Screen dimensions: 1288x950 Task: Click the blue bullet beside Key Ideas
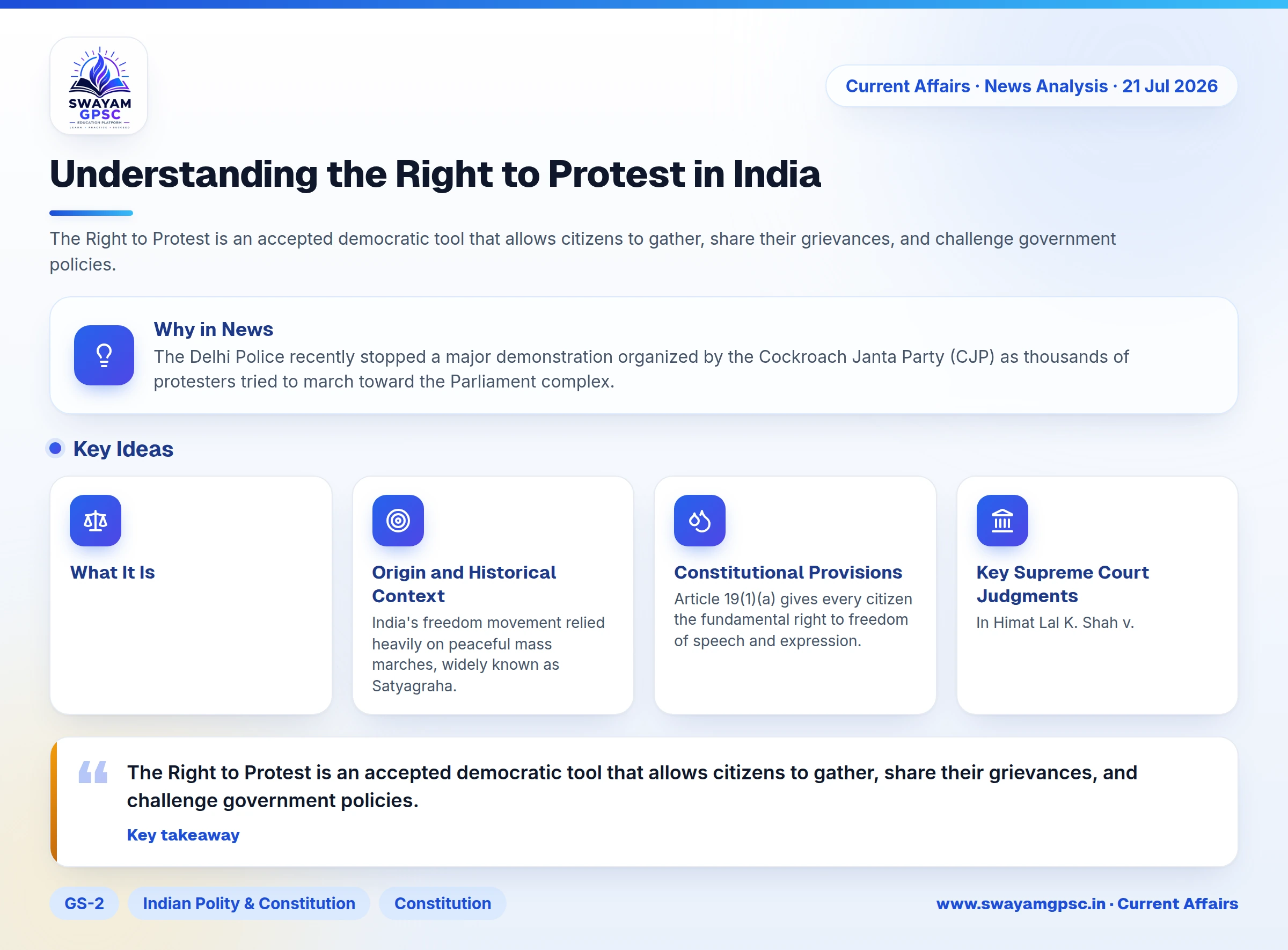[56, 448]
